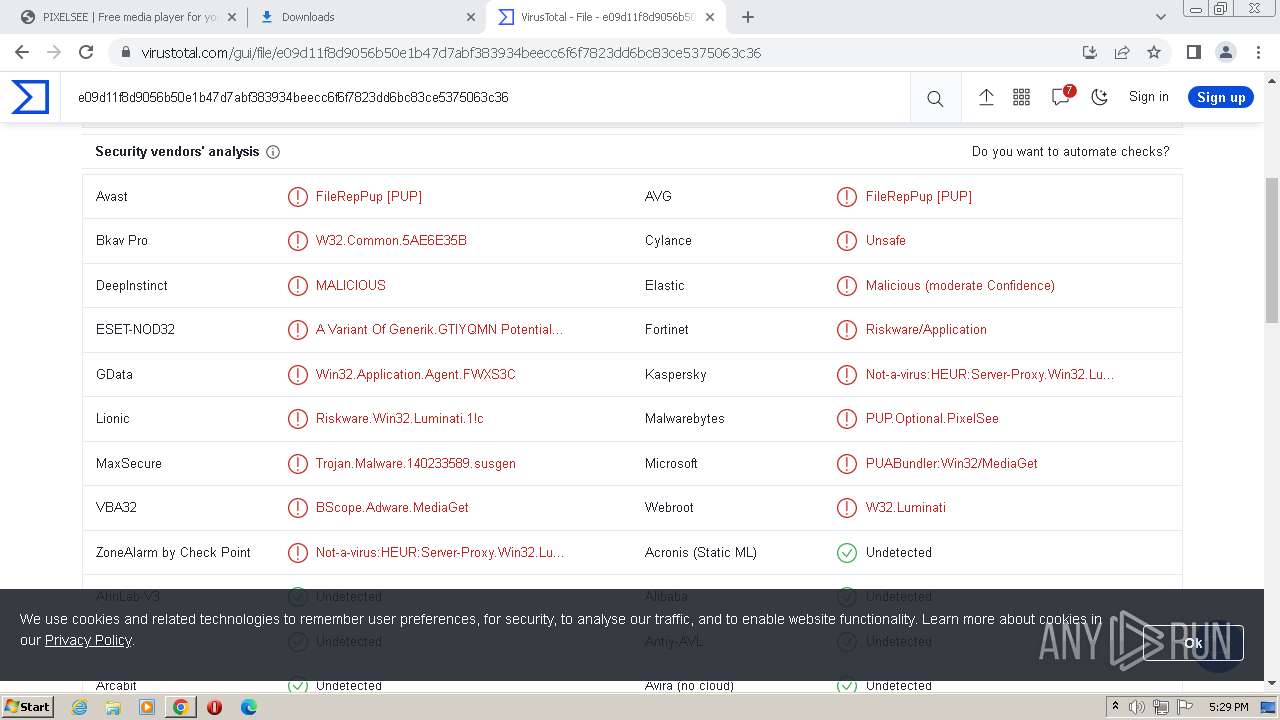
Task: Select 'PUABundler:Win32/MediaGet' text
Action: 952,464
